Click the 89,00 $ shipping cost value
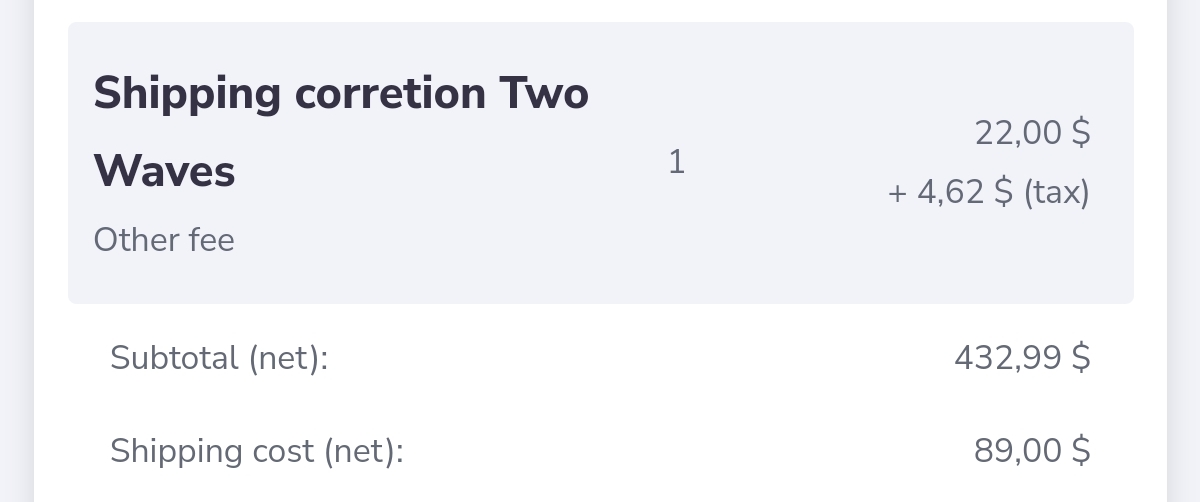1200x502 pixels. (1032, 451)
